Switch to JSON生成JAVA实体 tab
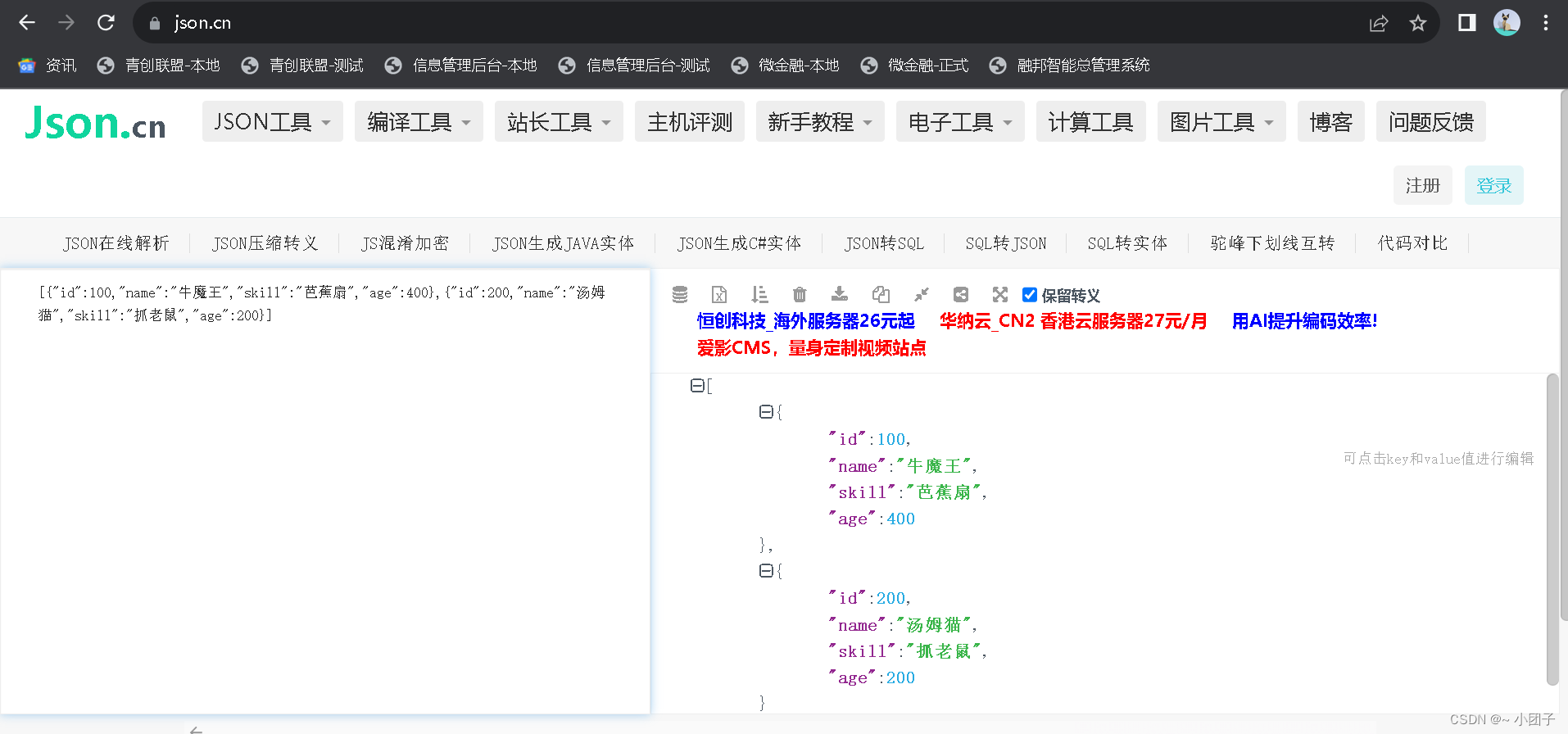 [564, 243]
